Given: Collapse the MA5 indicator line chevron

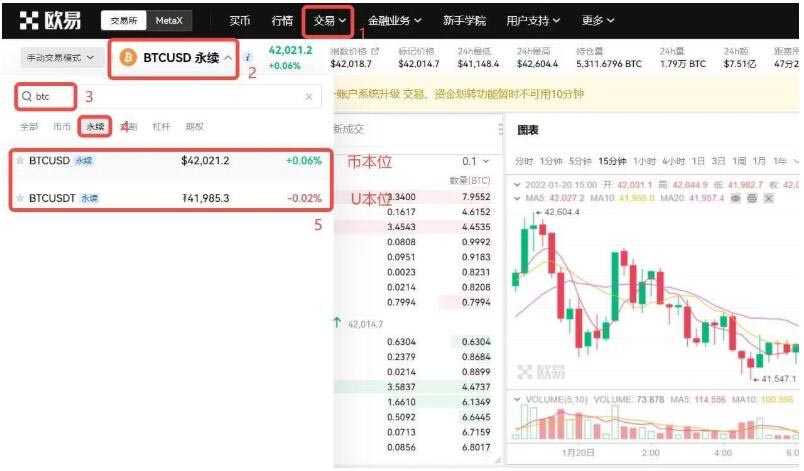Looking at the screenshot, I should (517, 198).
